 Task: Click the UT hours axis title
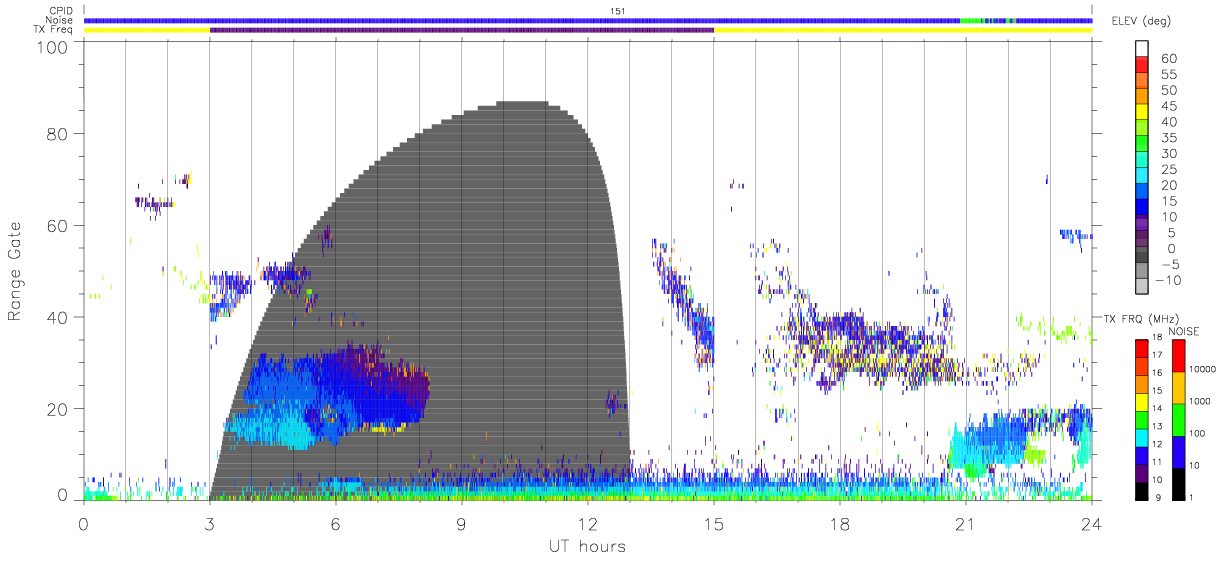[586, 546]
